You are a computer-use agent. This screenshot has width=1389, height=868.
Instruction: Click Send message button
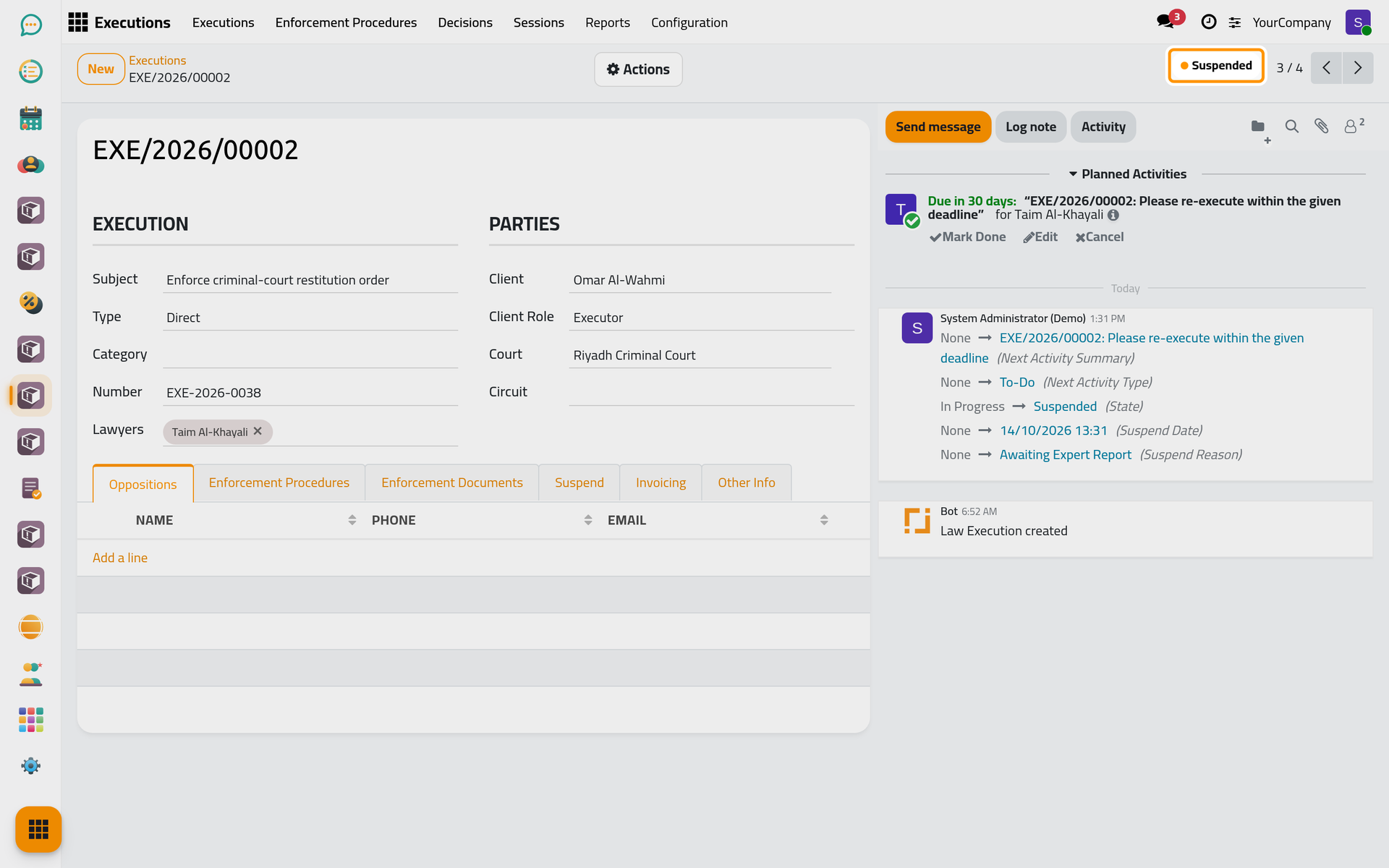click(x=938, y=127)
